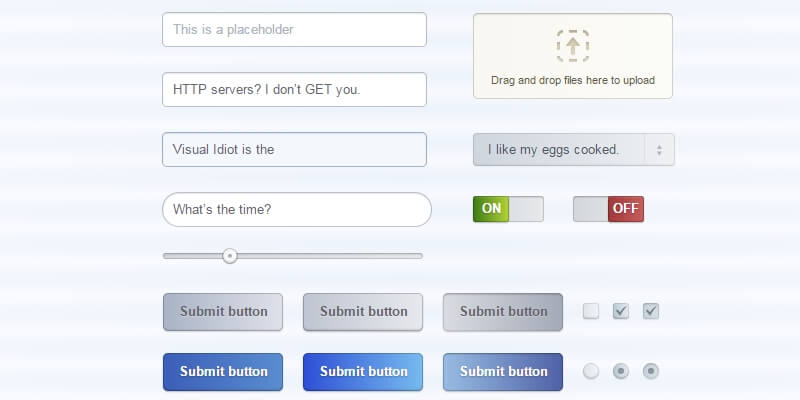Click the first gray Submit button
The height and width of the screenshot is (400, 800).
pyautogui.click(x=223, y=311)
